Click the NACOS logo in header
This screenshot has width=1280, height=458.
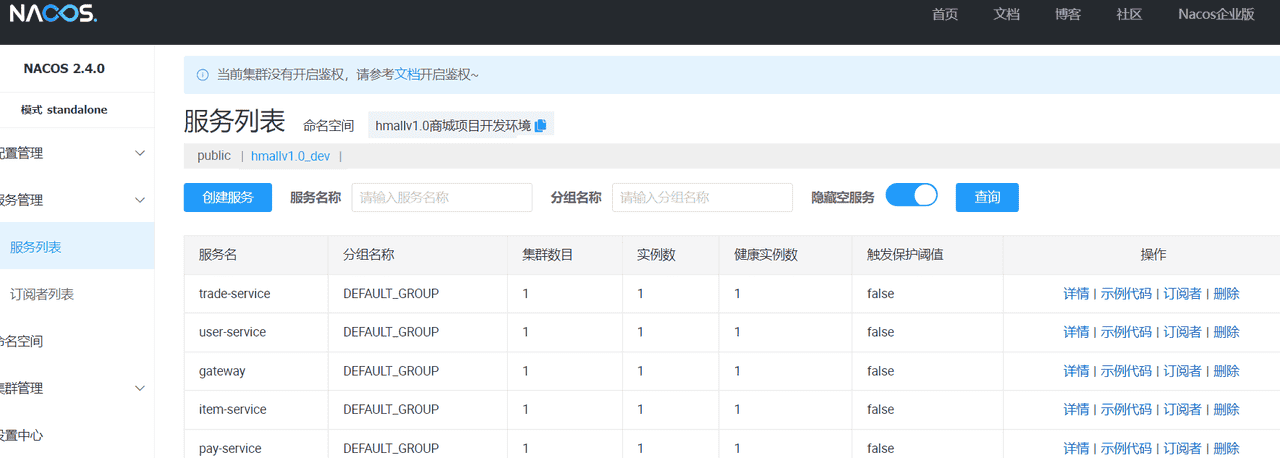(x=53, y=14)
